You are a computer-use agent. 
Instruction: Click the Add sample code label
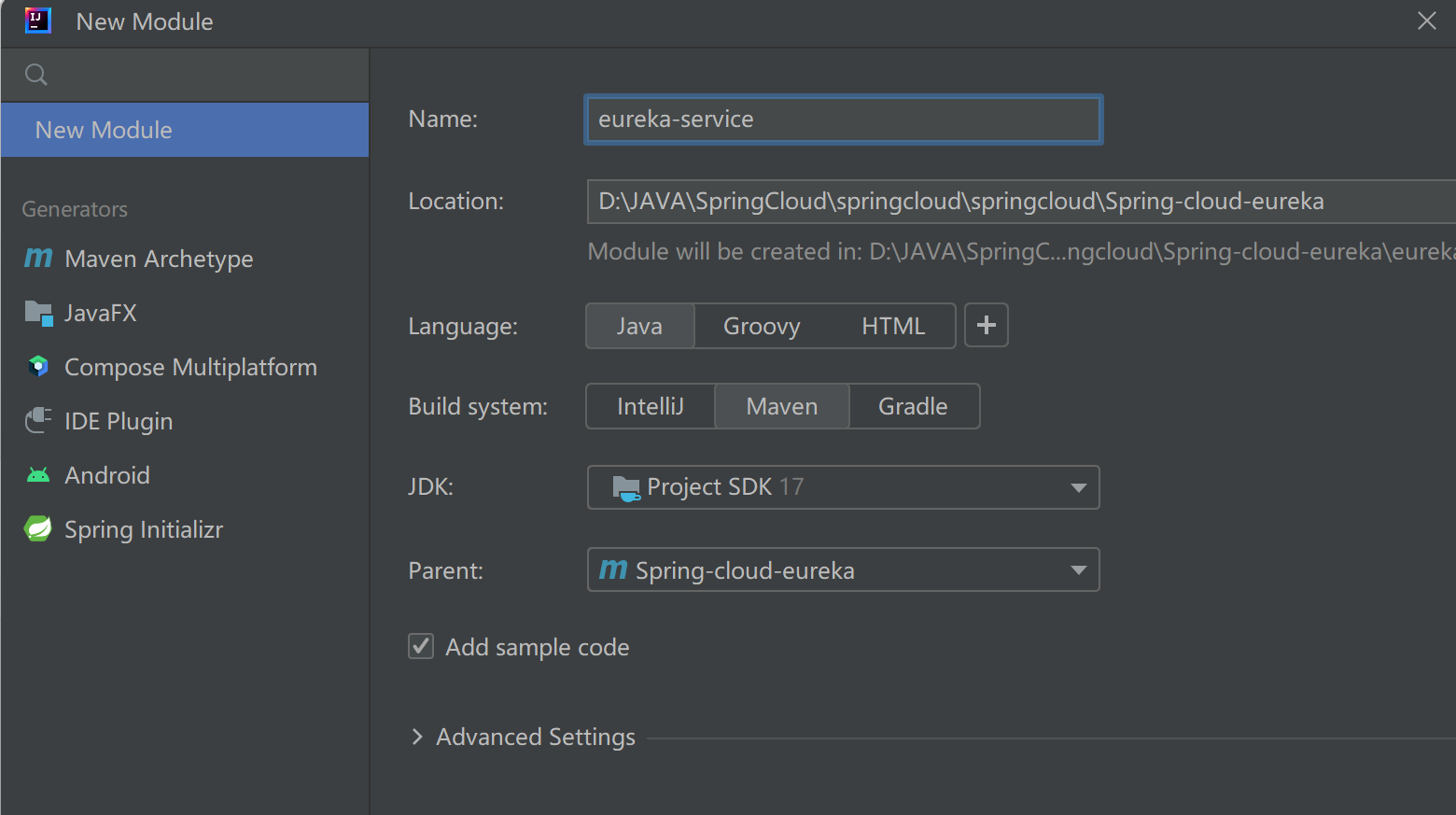click(538, 647)
